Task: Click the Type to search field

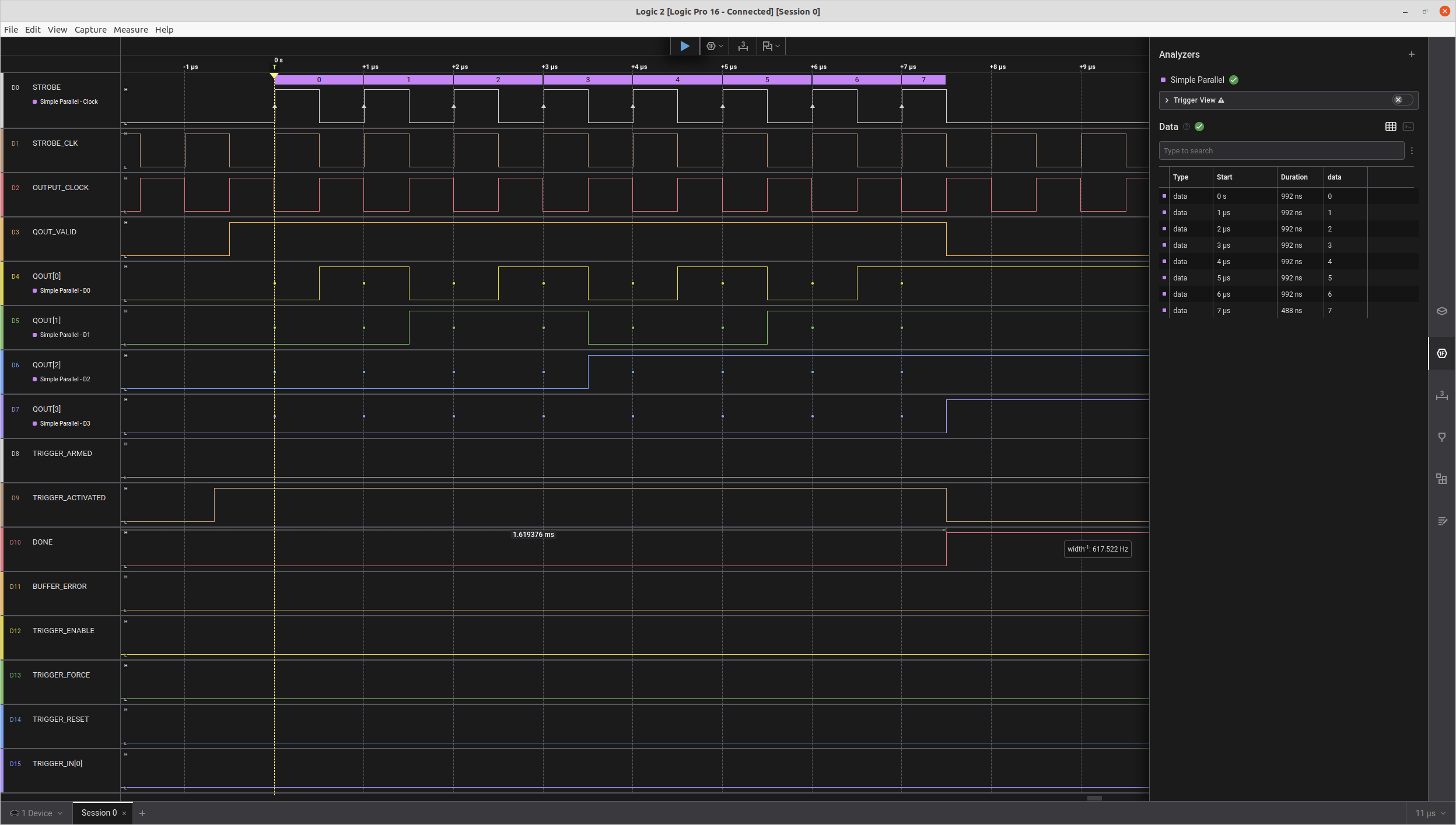Action: click(x=1281, y=150)
